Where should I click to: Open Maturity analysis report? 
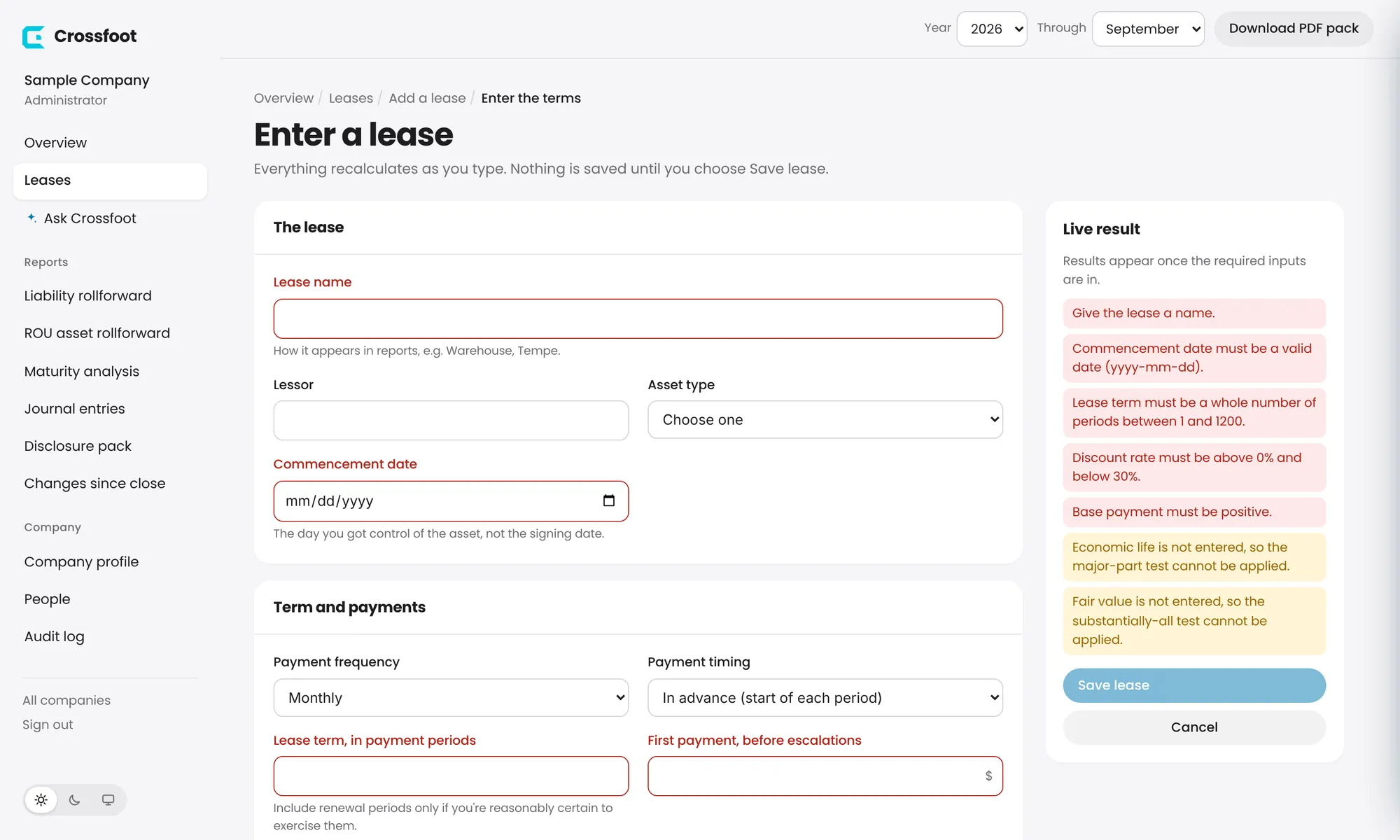point(81,371)
